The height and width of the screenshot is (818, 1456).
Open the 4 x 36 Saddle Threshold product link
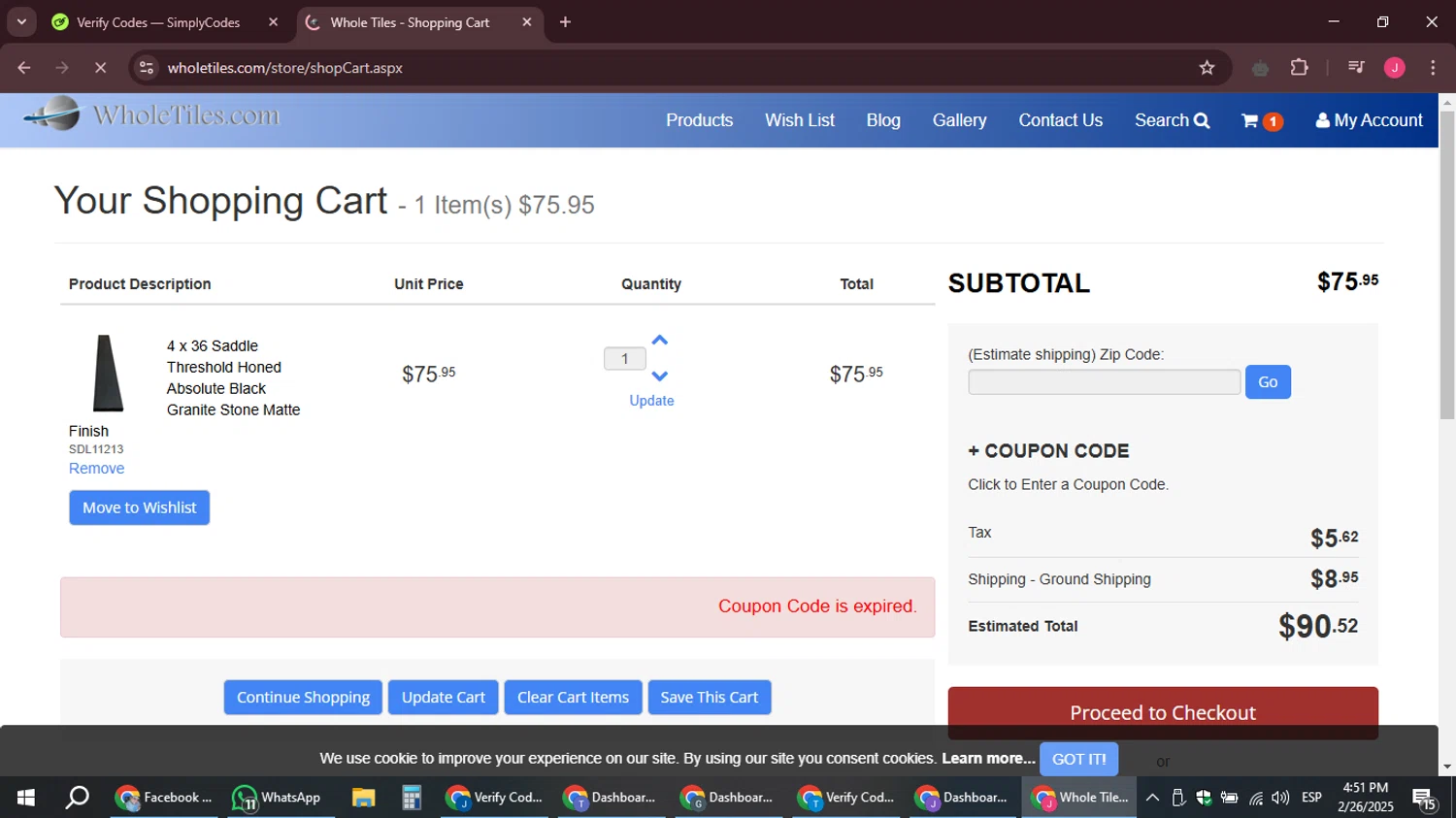pos(233,377)
